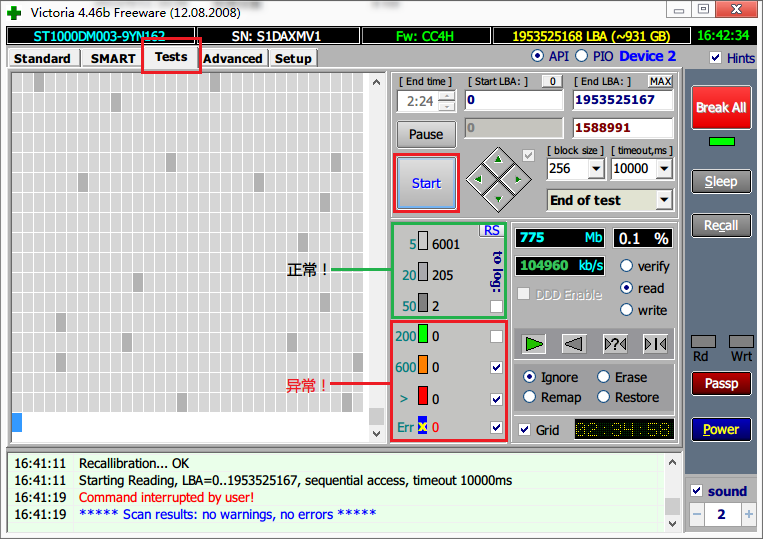Select the Restore error action
Screen dimensions: 763x539
click(603, 397)
